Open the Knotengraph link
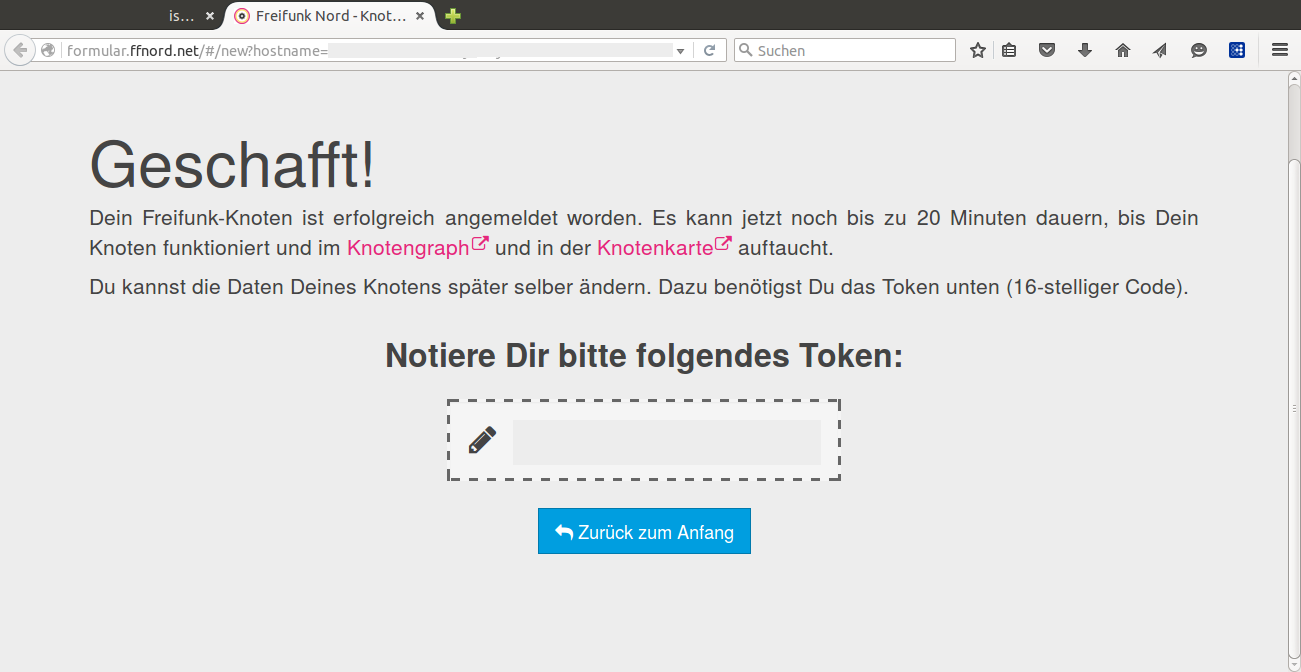This screenshot has height=672, width=1301. click(408, 248)
